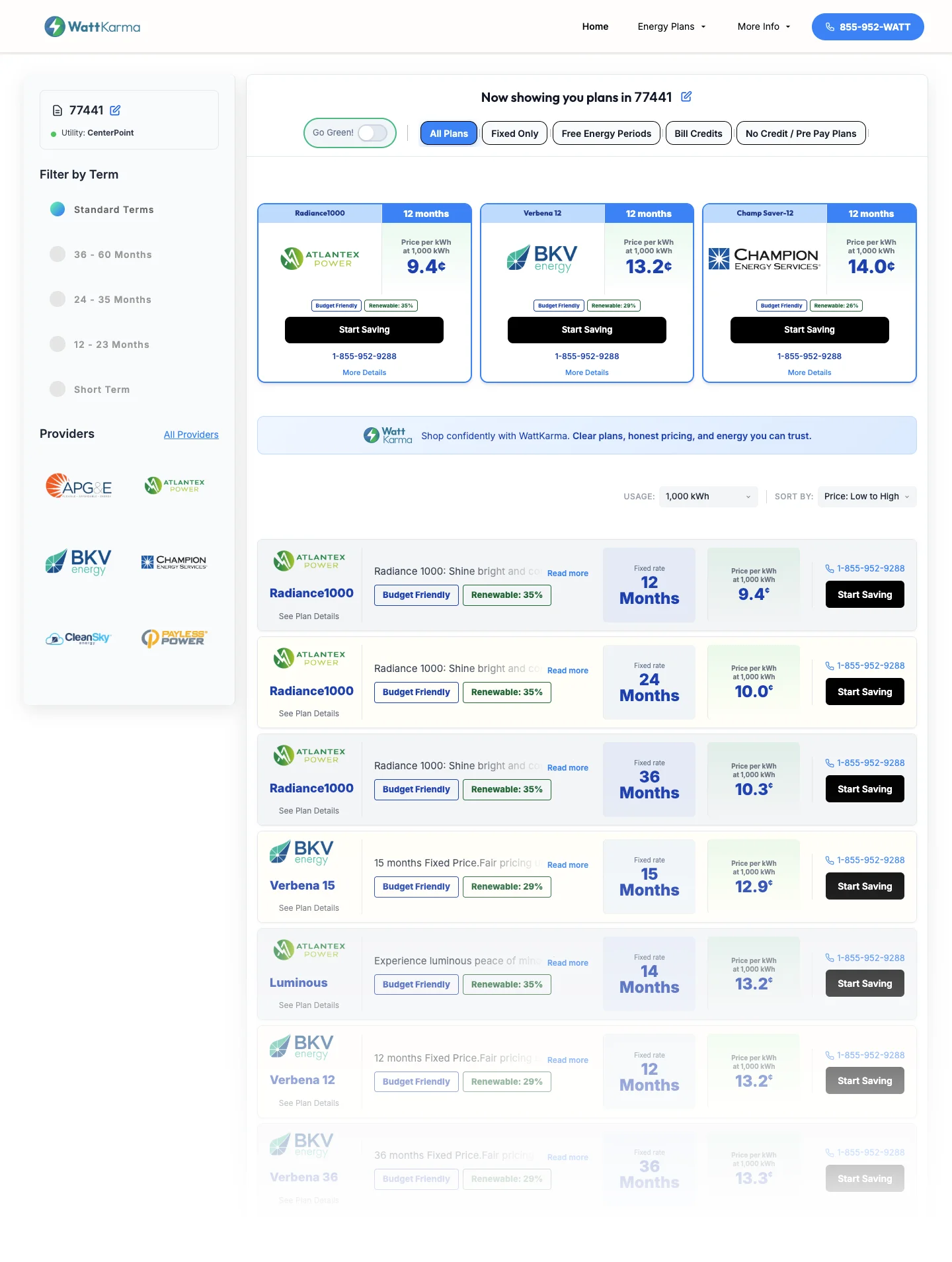Select 24 - 35 Months term filter

tap(100, 299)
